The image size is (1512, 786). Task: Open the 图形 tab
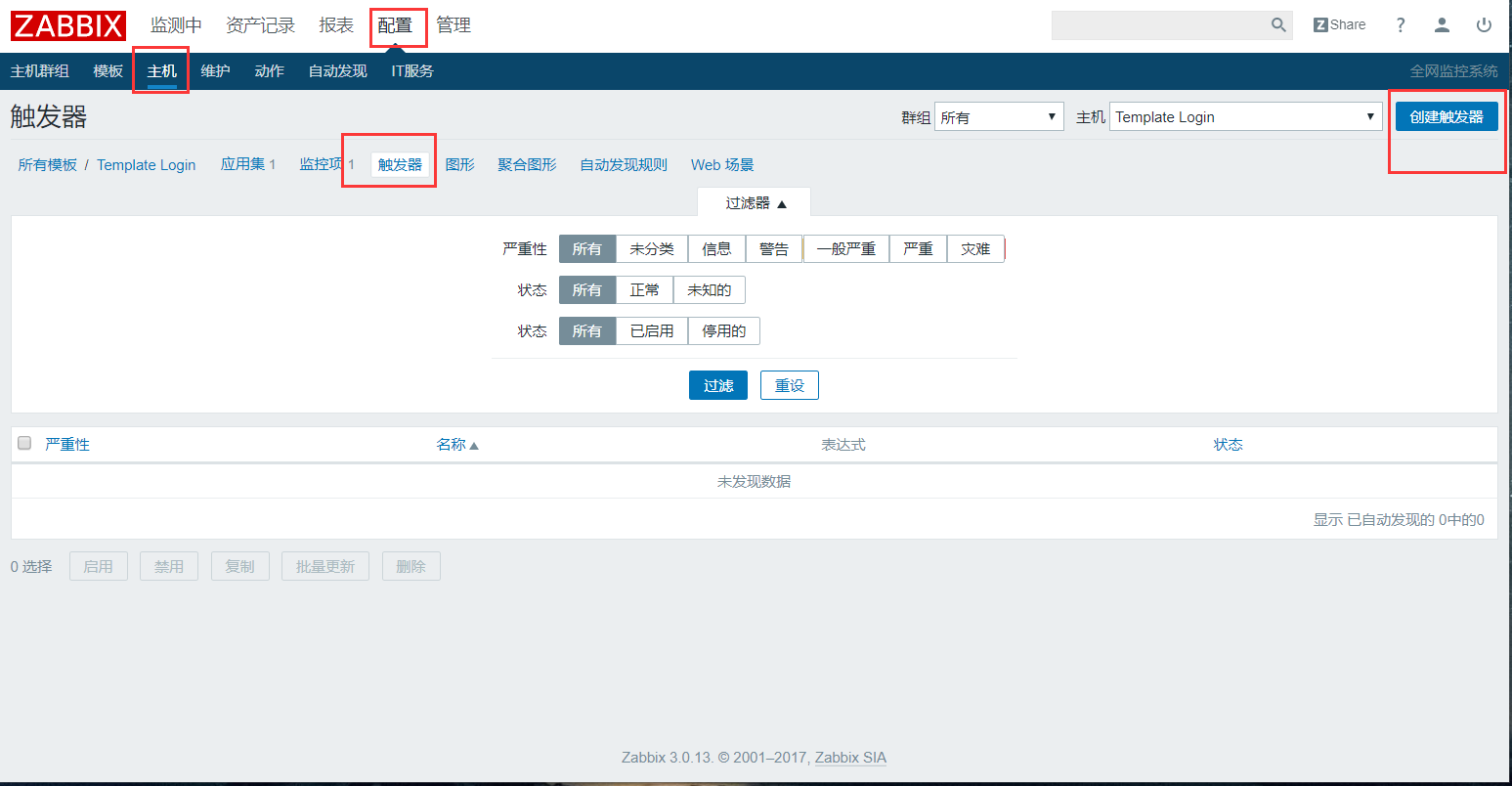pyautogui.click(x=460, y=164)
